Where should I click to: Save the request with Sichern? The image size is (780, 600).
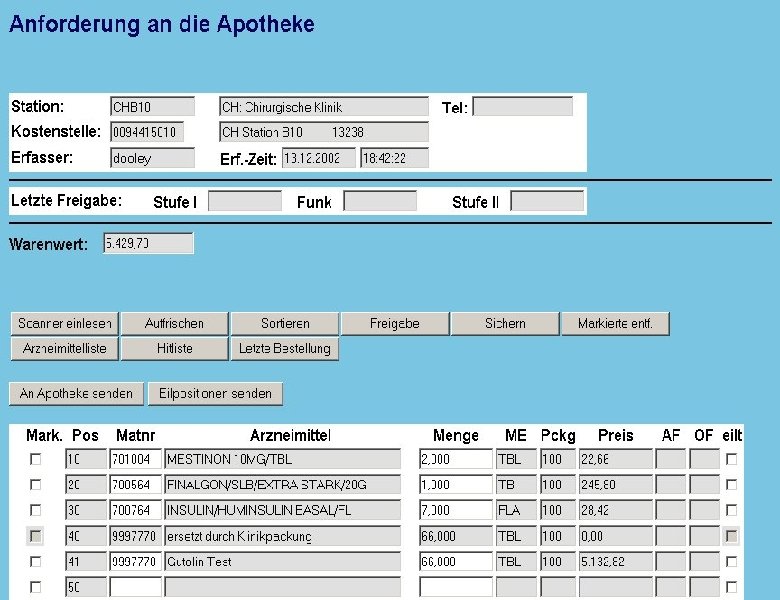(x=505, y=324)
